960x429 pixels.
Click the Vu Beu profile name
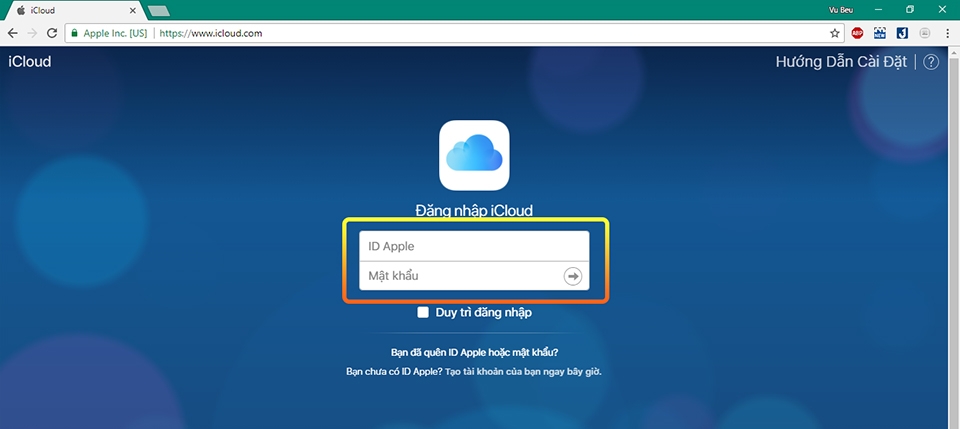tap(839, 10)
